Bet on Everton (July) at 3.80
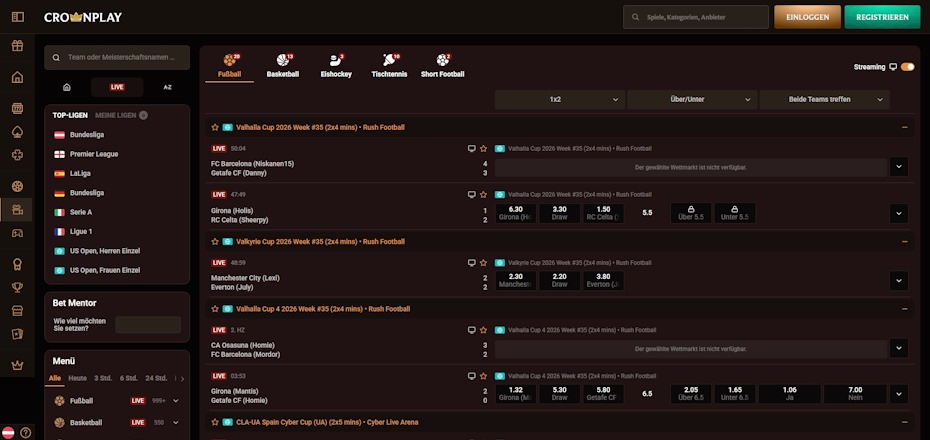 point(603,281)
